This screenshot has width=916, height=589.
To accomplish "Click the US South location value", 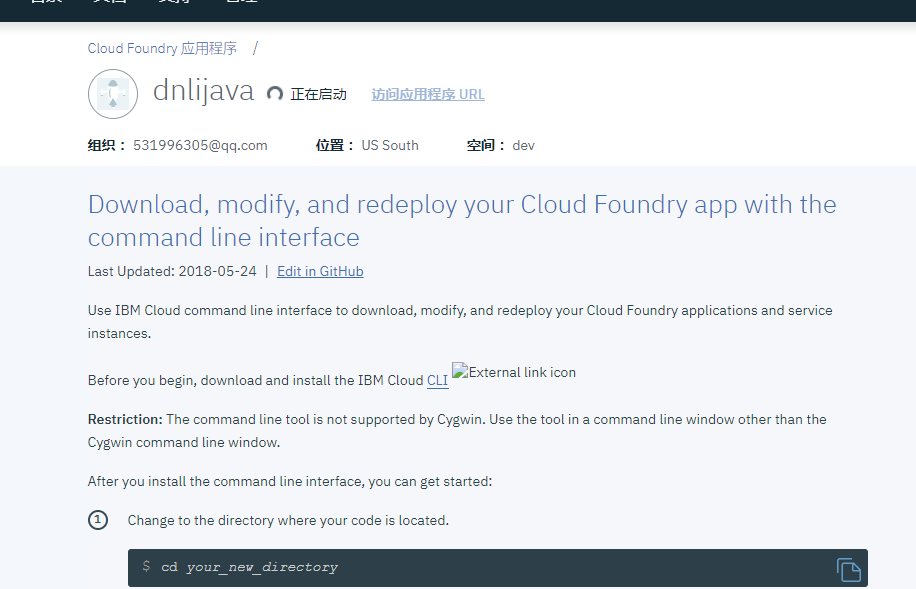I will pyautogui.click(x=390, y=145).
